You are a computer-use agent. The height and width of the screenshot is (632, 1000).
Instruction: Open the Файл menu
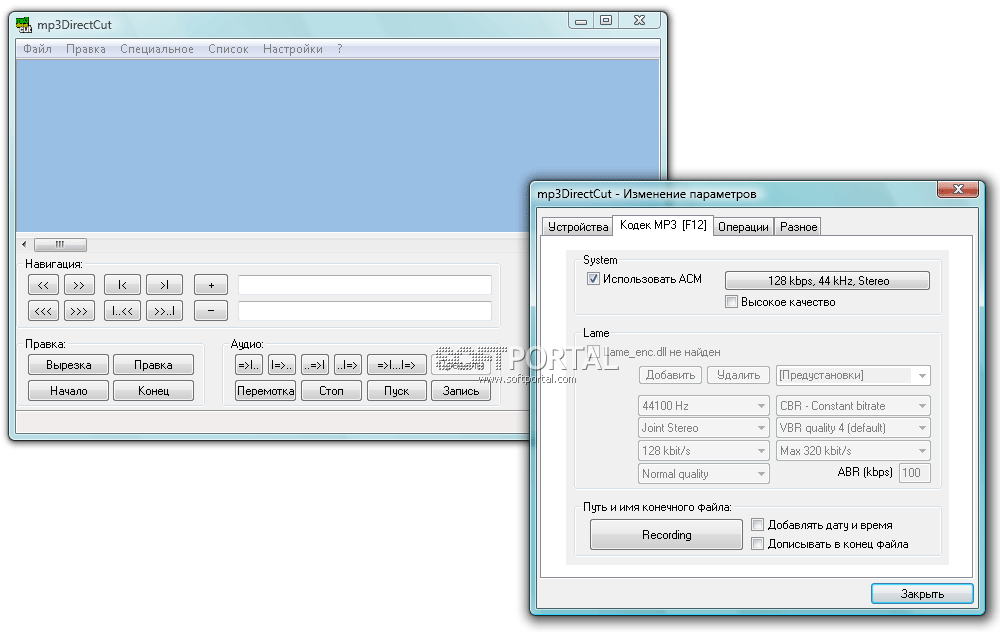coord(38,49)
